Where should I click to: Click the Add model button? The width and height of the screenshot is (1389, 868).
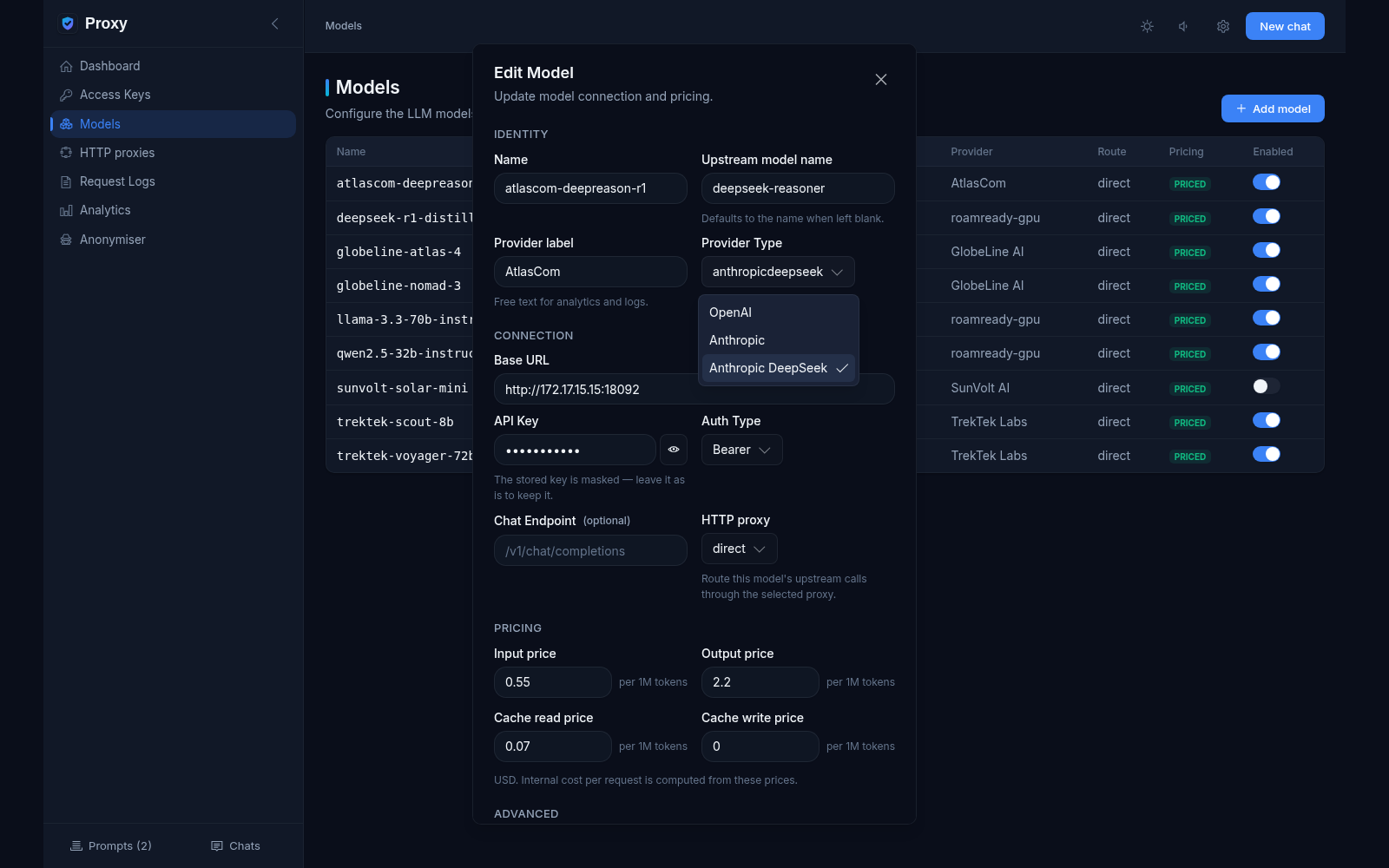[x=1273, y=108]
